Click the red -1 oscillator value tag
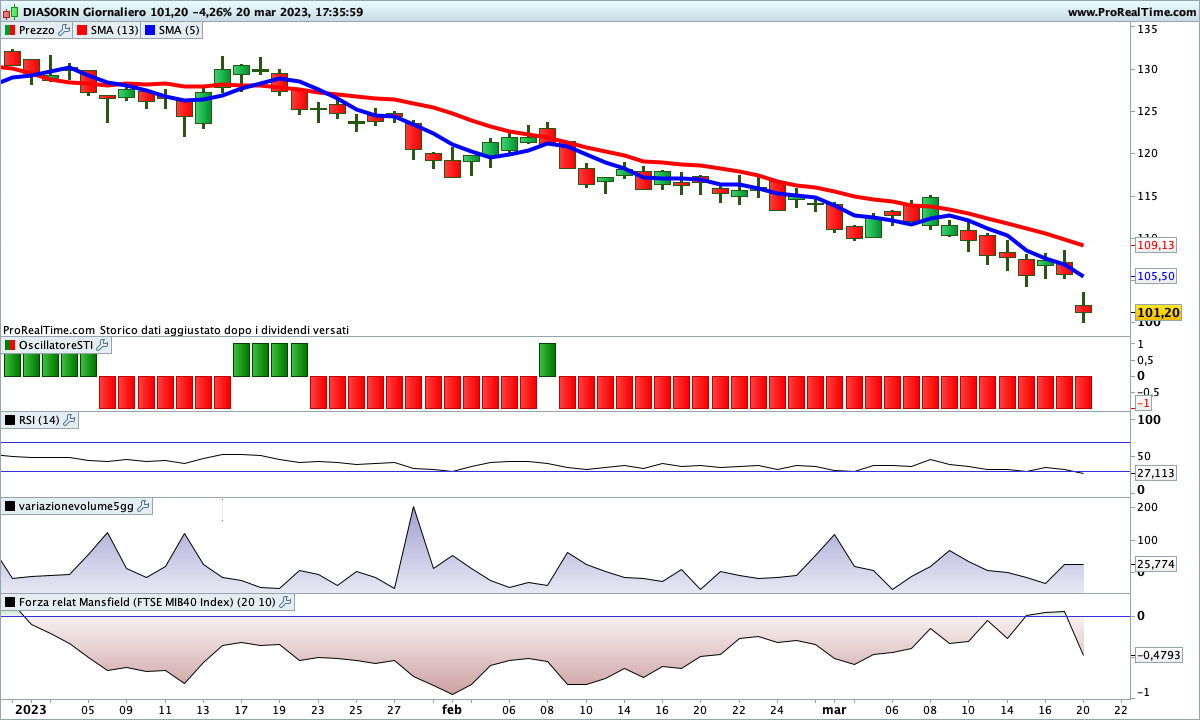The image size is (1200, 720). tap(1143, 403)
